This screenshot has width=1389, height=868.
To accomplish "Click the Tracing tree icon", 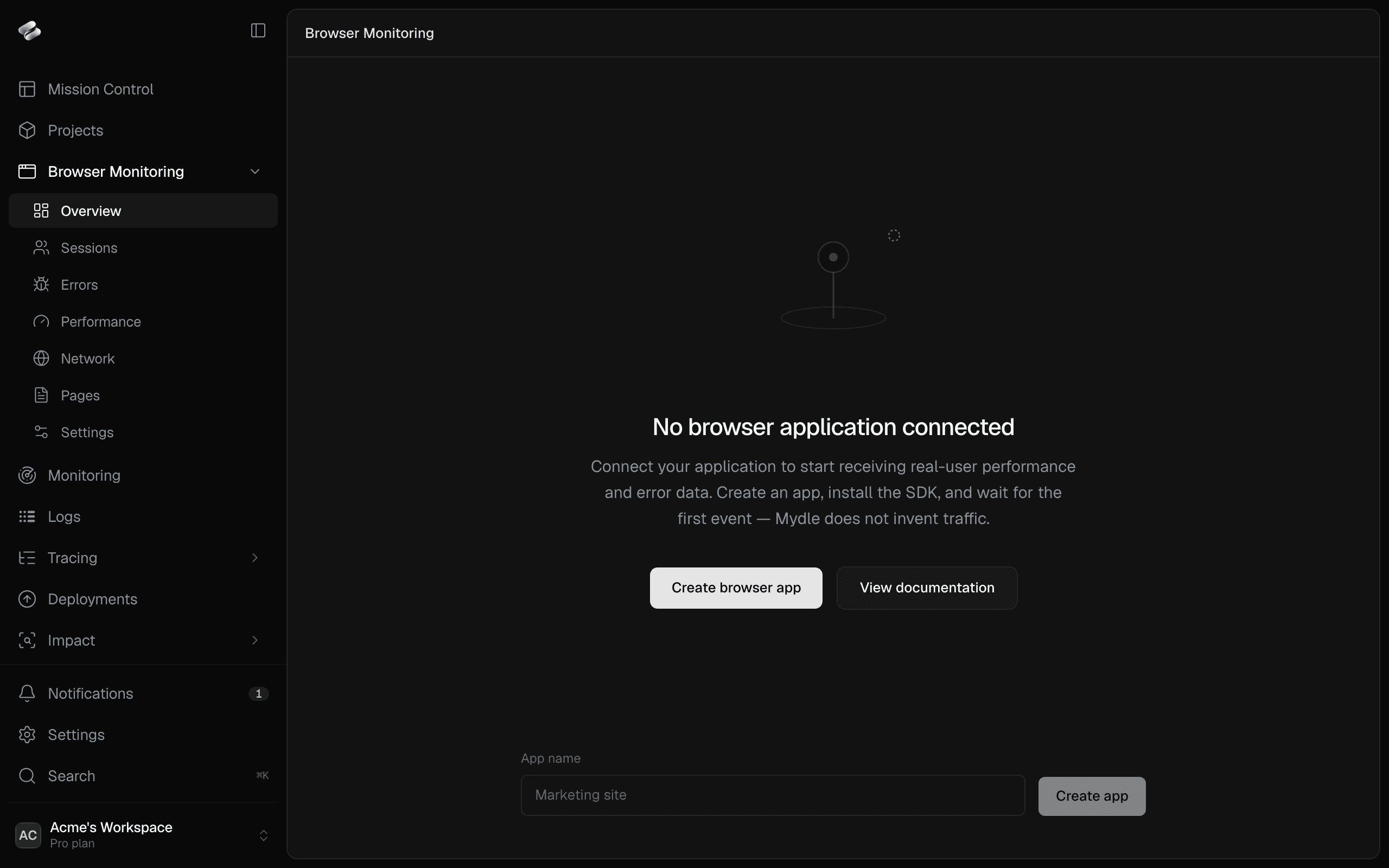I will pyautogui.click(x=27, y=558).
